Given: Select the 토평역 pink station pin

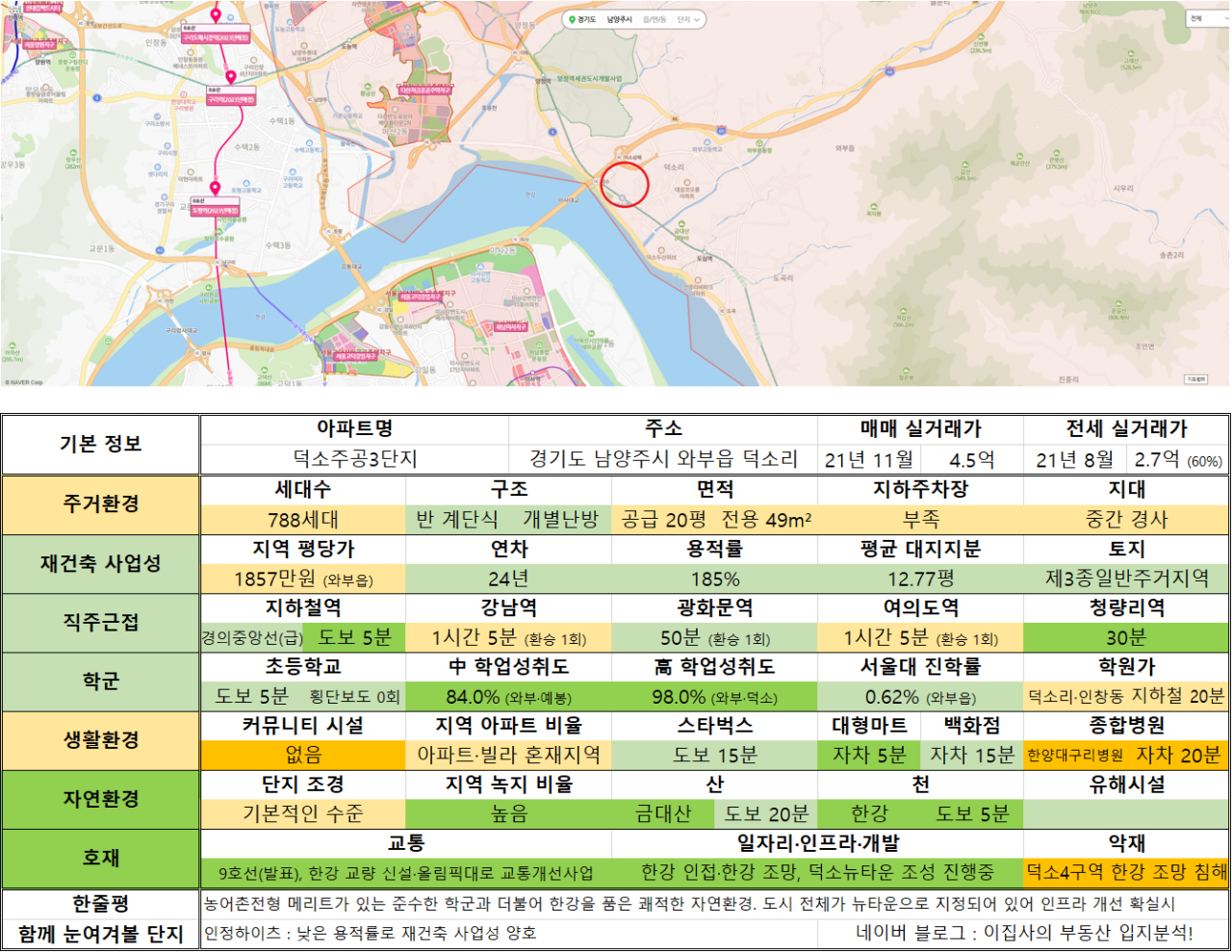Looking at the screenshot, I should (215, 189).
